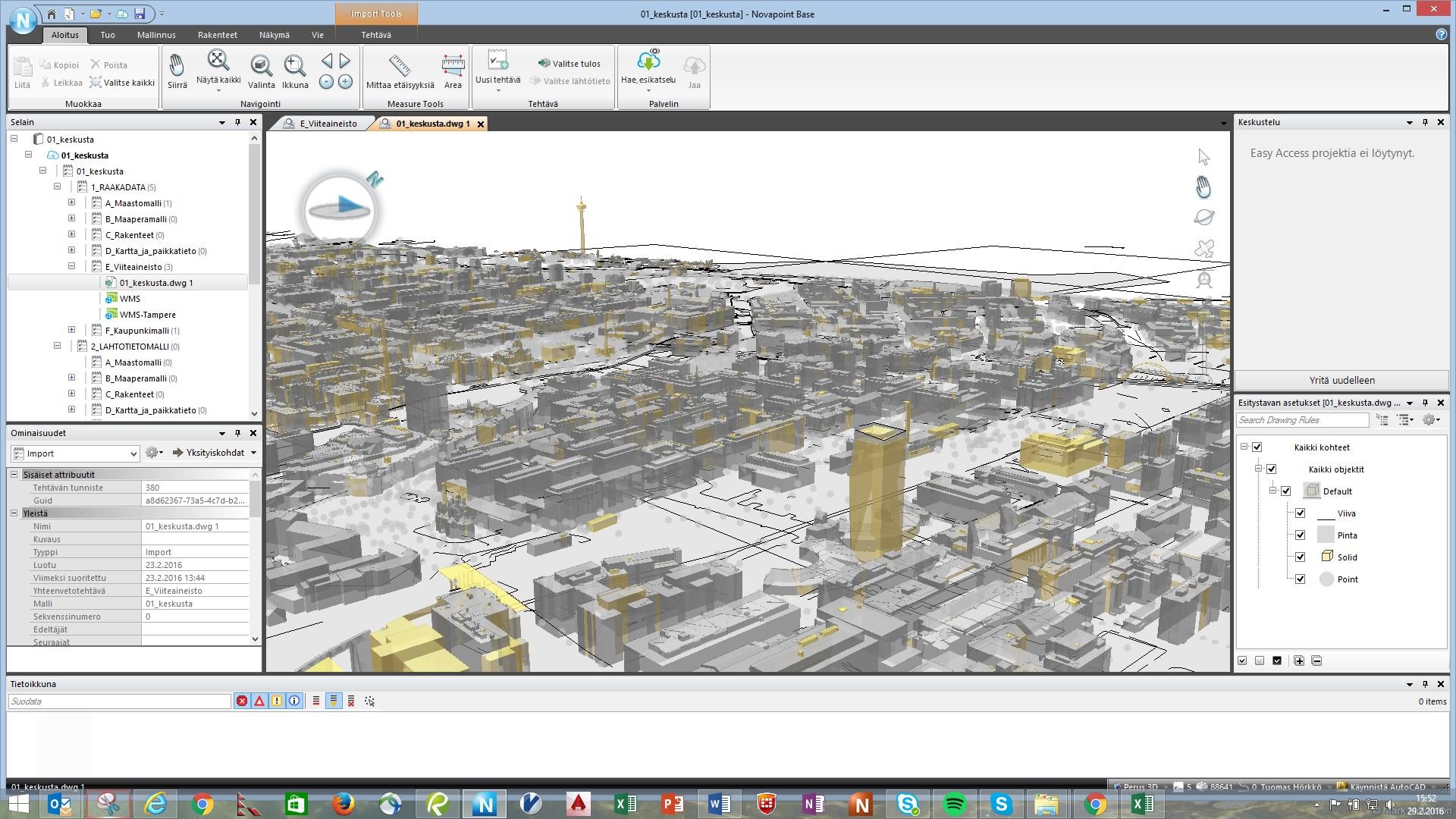
Task: Select the arrow pointer tool in viewport
Action: click(1203, 156)
